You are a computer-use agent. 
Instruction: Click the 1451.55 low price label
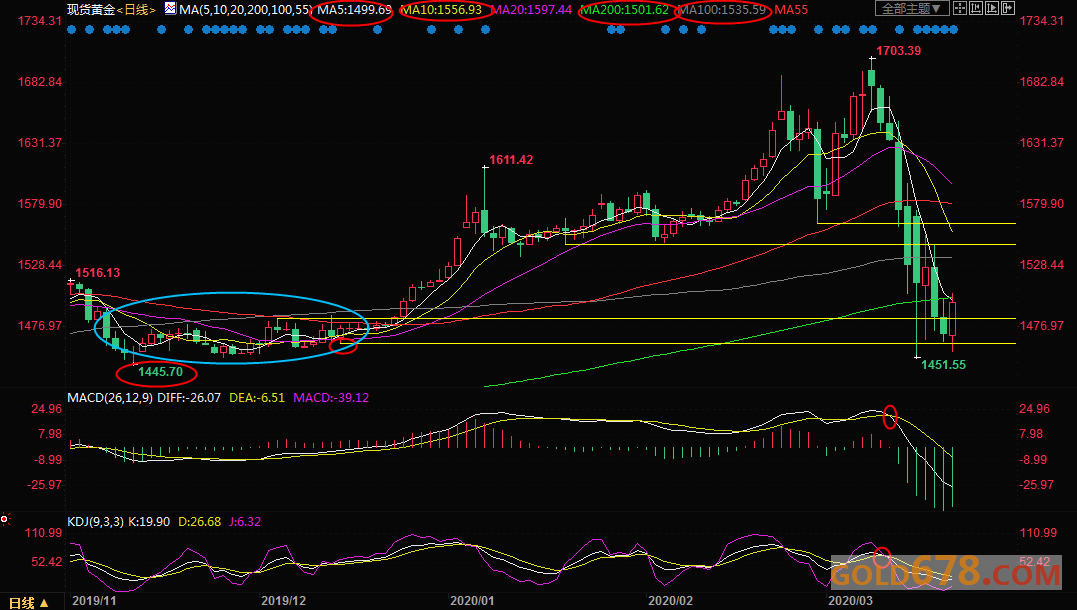(x=943, y=365)
